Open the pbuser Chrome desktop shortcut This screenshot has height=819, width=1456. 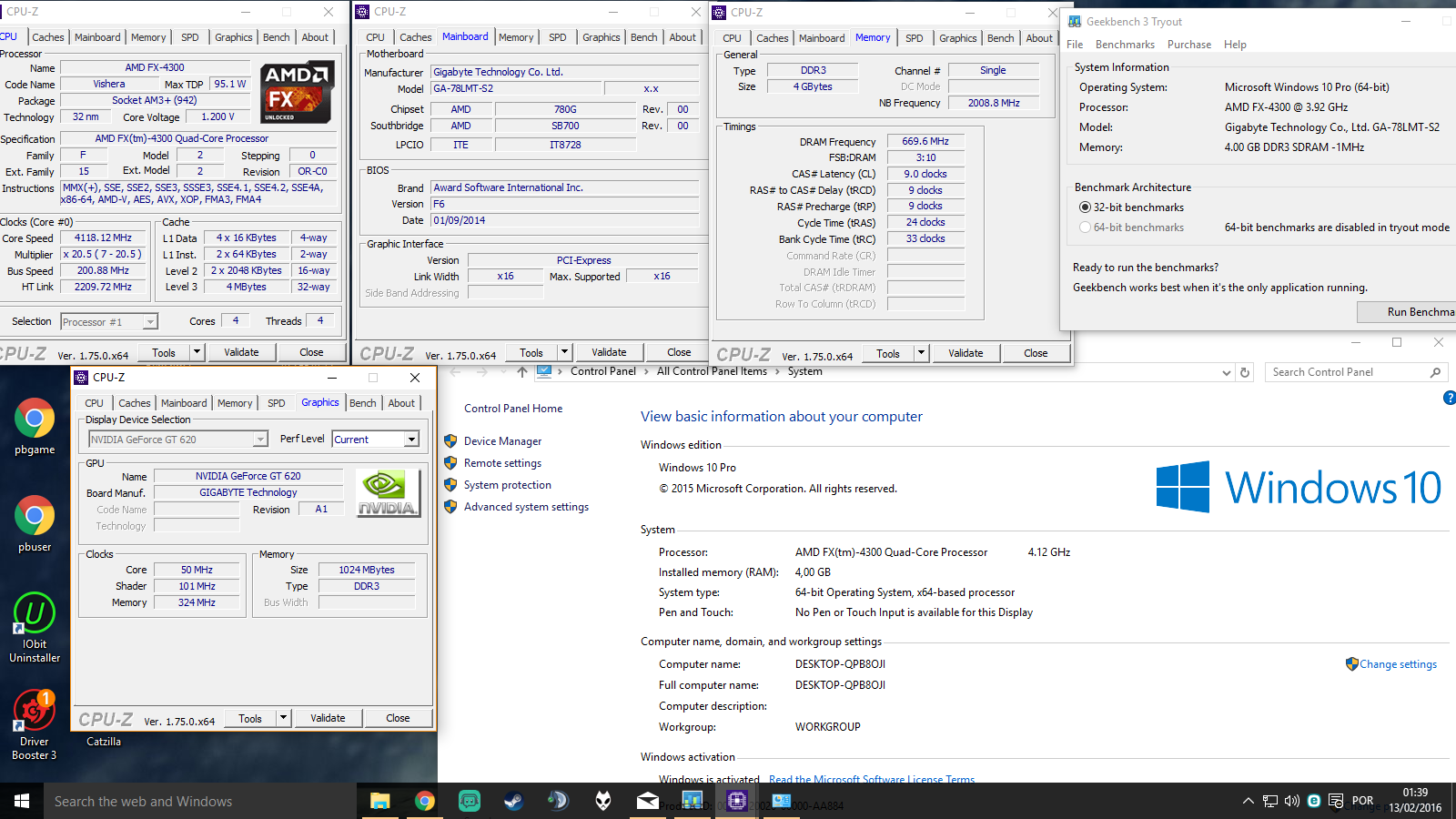point(35,524)
